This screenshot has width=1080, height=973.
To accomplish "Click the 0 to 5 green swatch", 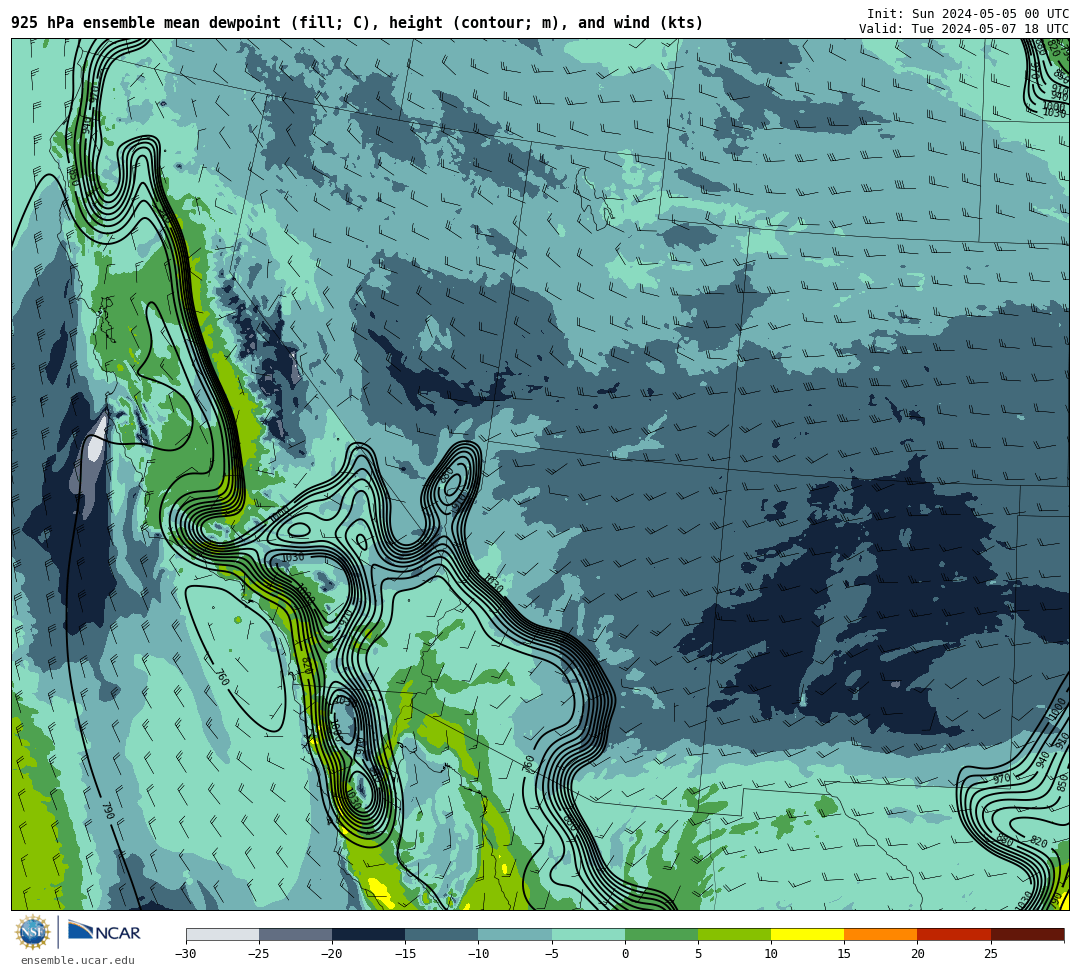I will pos(661,934).
